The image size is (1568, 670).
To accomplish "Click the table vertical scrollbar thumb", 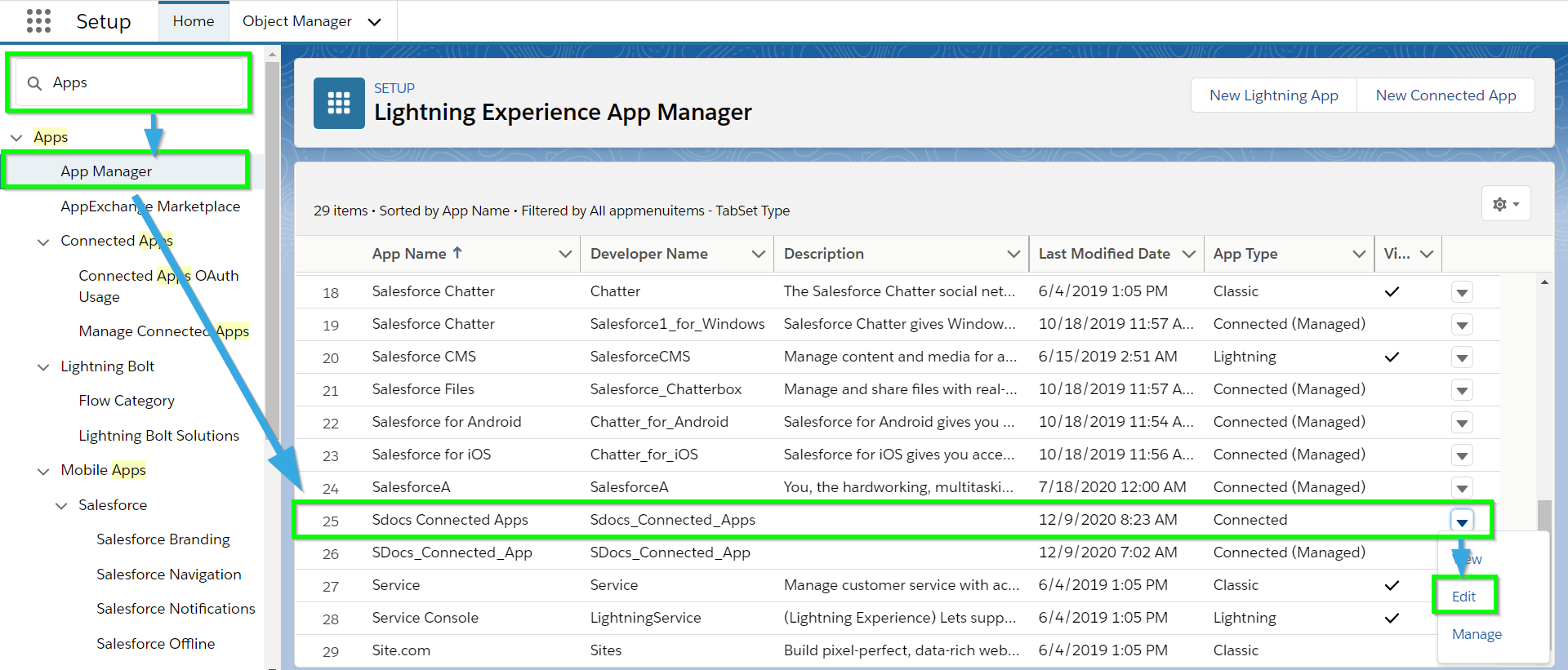I will [x=1543, y=516].
